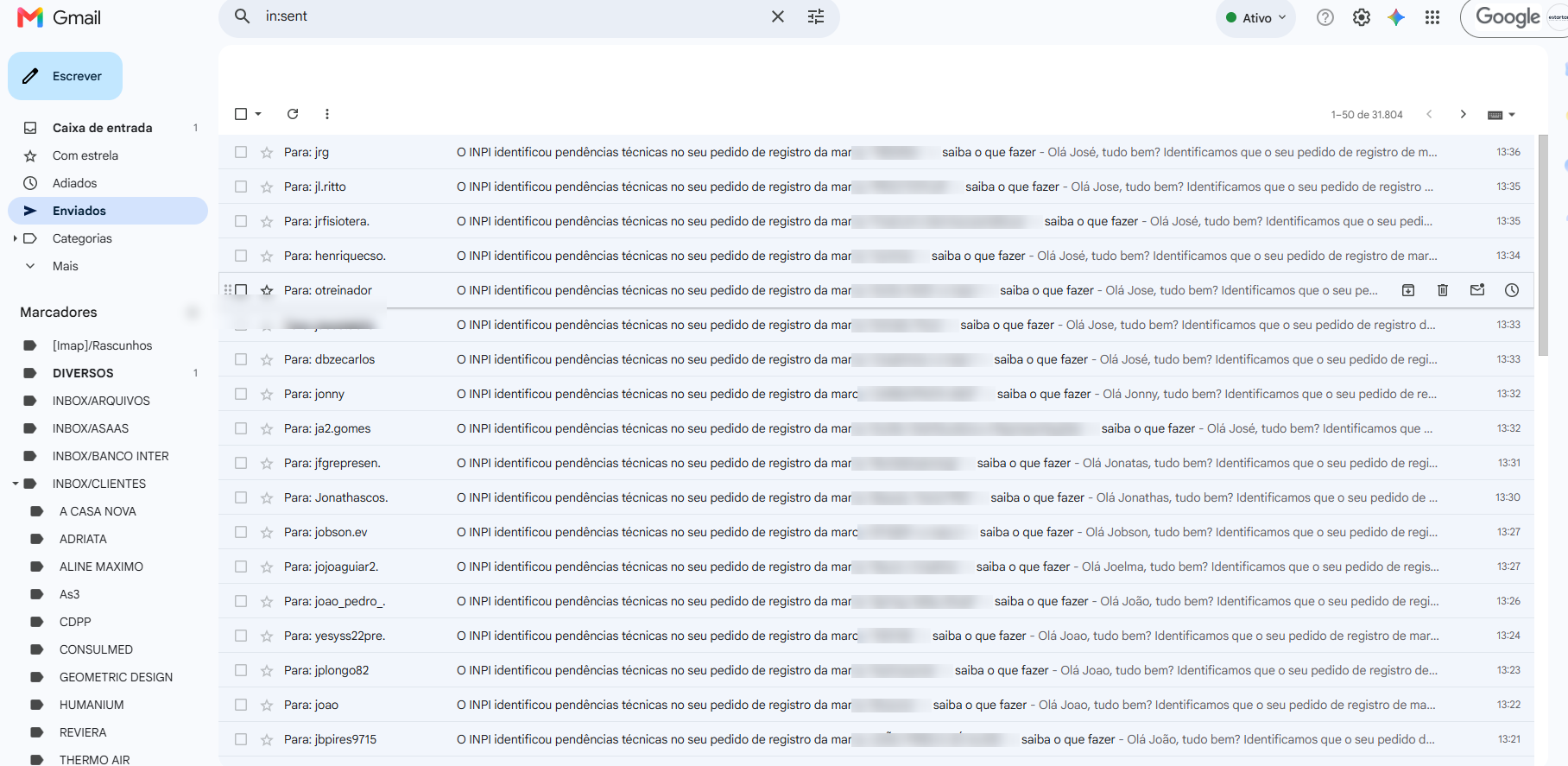
Task: Star the email to Jonathascos.
Action: coord(267,497)
